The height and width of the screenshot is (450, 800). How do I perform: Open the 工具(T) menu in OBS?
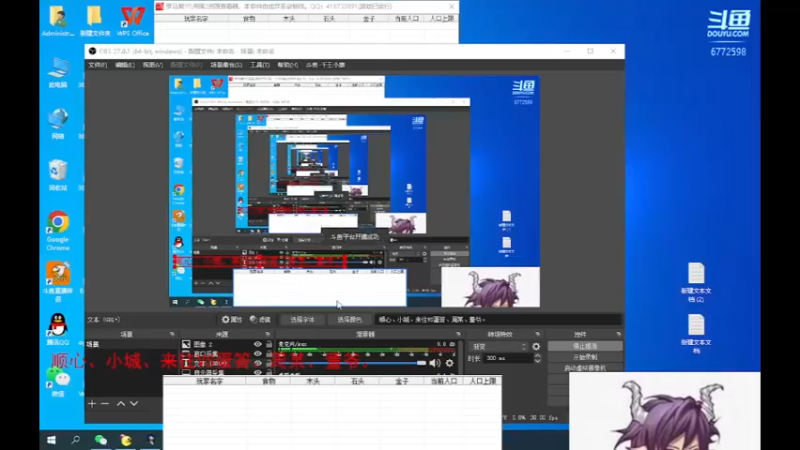(259, 65)
